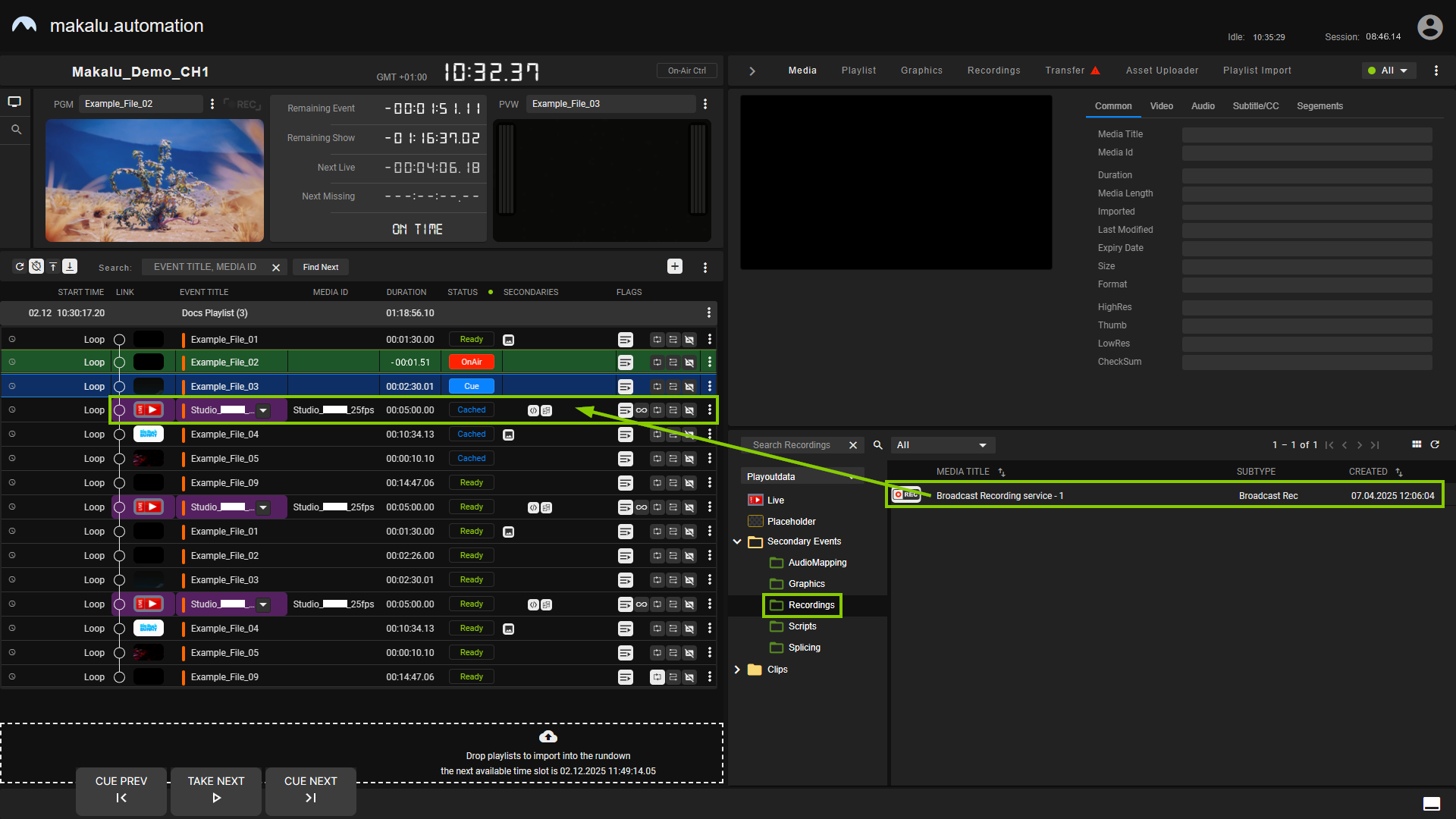Click the magnifier icon in Search Recordings panel
This screenshot has width=1456, height=819.
(x=877, y=444)
